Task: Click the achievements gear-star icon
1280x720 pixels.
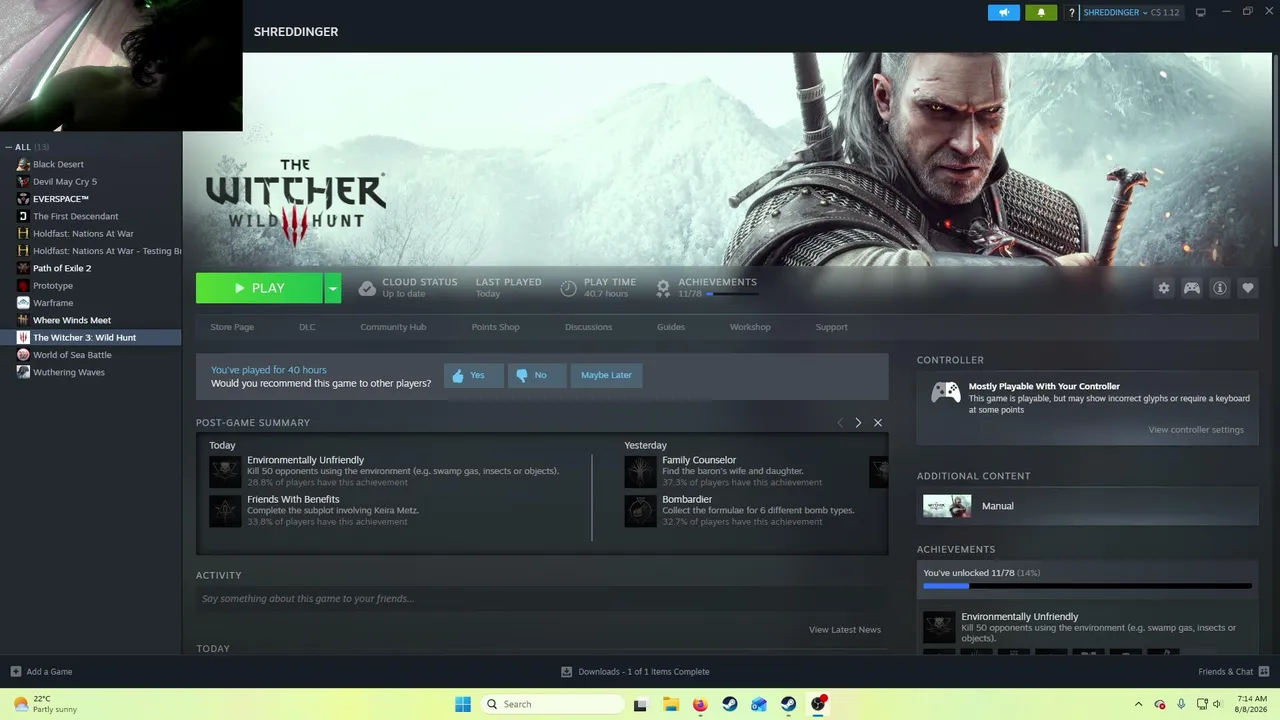Action: tap(662, 288)
